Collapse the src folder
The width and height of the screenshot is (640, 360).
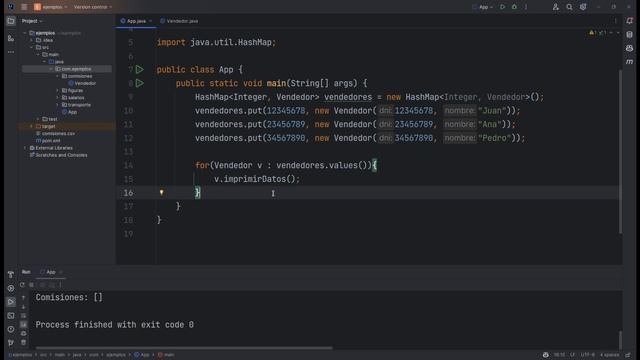pos(32,47)
